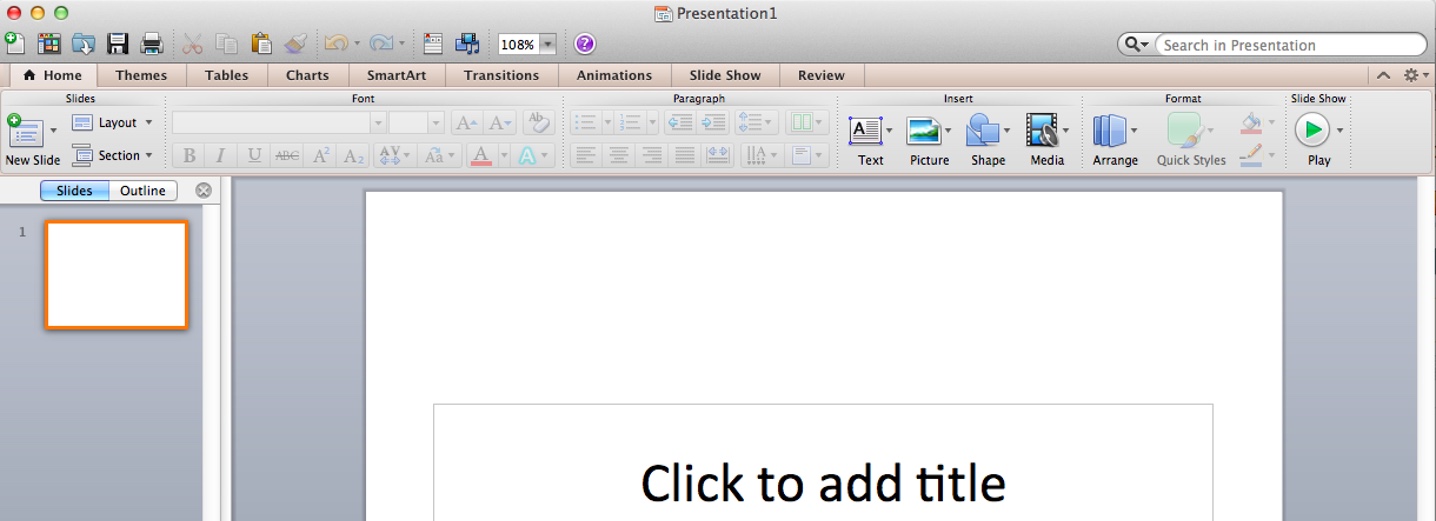Open the Text Direction dropdown
The width and height of the screenshot is (1436, 521).
point(761,155)
